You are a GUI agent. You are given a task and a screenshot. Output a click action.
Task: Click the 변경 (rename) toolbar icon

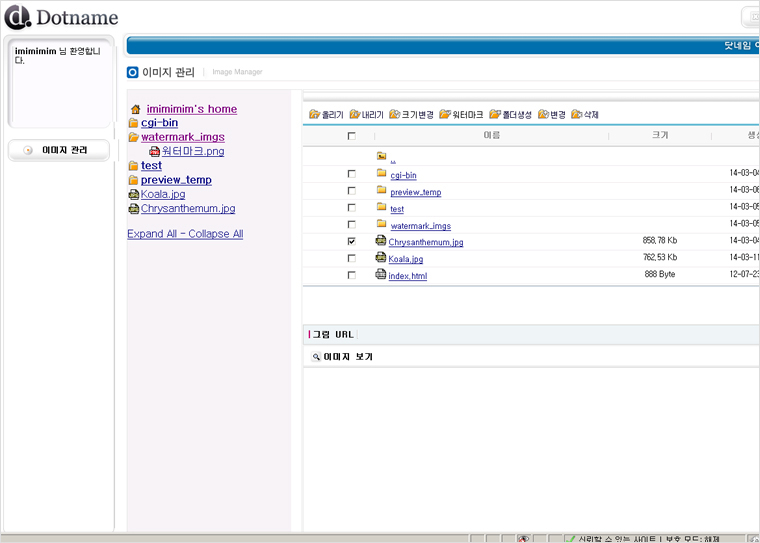(x=544, y=115)
